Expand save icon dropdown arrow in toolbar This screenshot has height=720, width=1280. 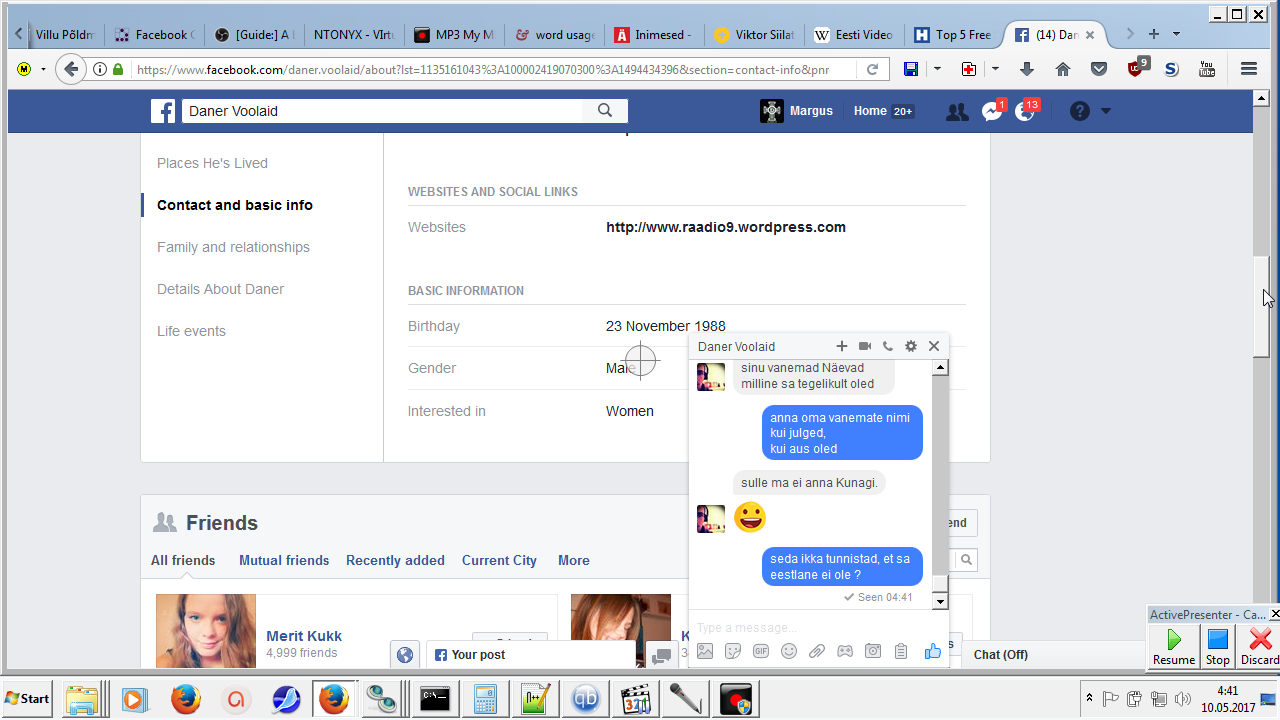[937, 69]
